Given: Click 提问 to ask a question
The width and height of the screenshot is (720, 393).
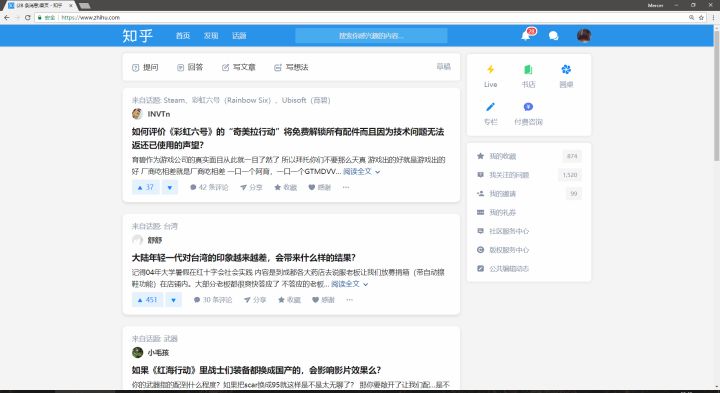Looking at the screenshot, I should pos(145,67).
